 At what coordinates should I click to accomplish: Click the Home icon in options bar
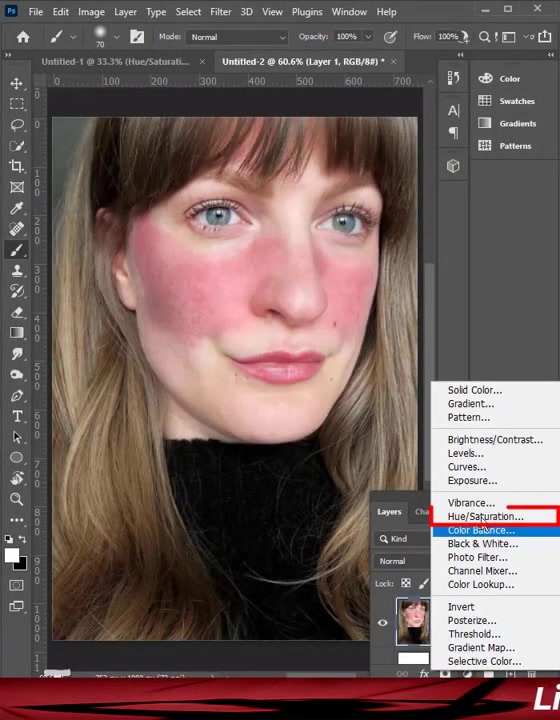click(22, 37)
